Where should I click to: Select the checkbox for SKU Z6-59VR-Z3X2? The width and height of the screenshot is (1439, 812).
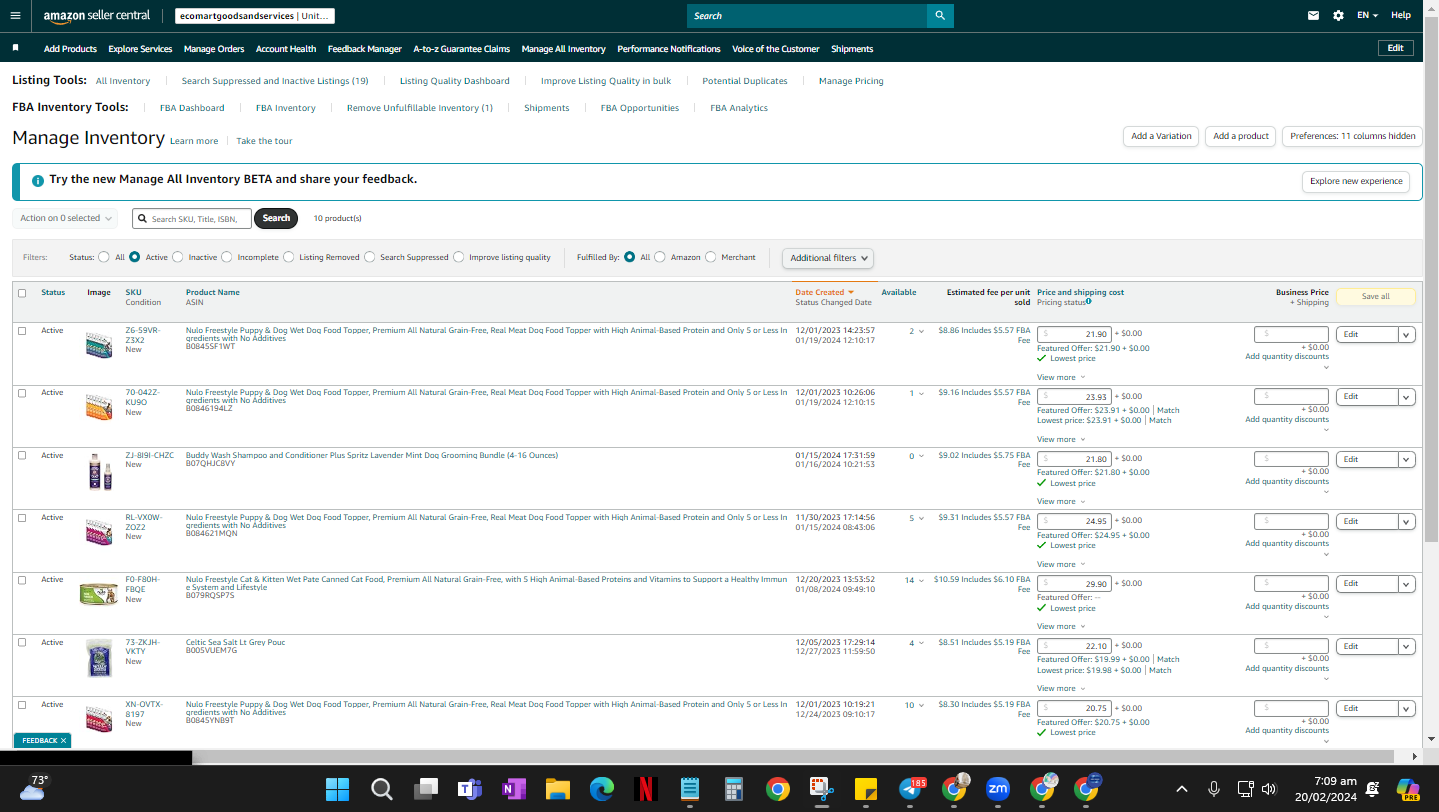tap(22, 331)
